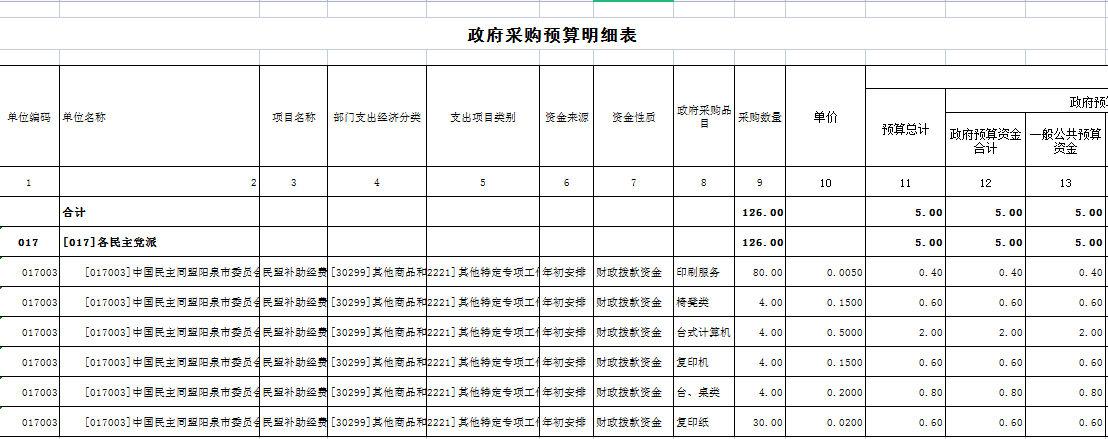The image size is (1108, 439).
Task: Click unit price 0.1500 in 椅凳类 row
Action: (825, 302)
